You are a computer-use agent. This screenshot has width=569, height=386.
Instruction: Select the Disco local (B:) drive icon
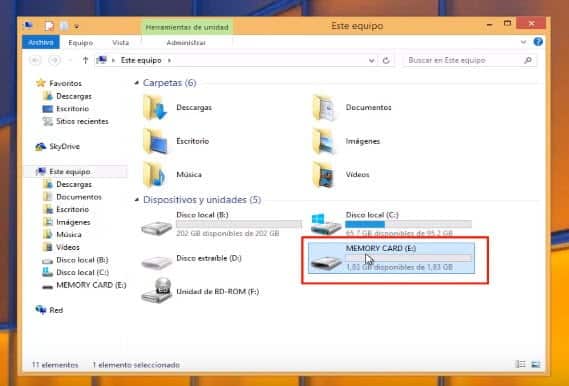pos(156,228)
